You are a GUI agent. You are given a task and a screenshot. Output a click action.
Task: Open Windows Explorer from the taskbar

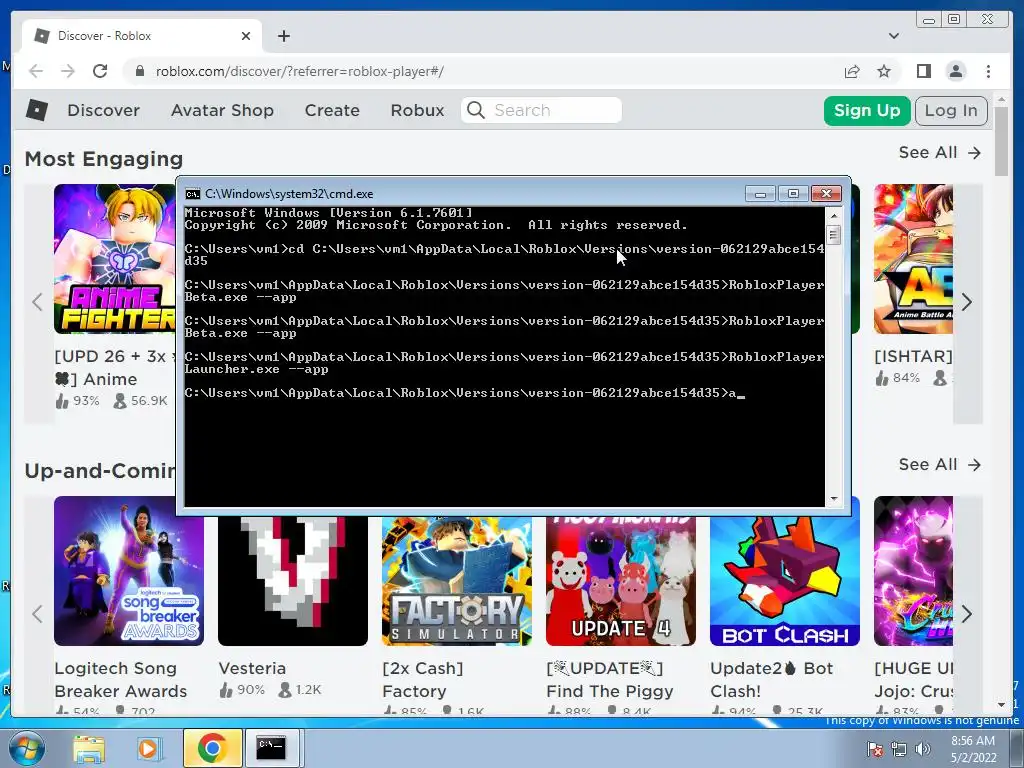89,748
